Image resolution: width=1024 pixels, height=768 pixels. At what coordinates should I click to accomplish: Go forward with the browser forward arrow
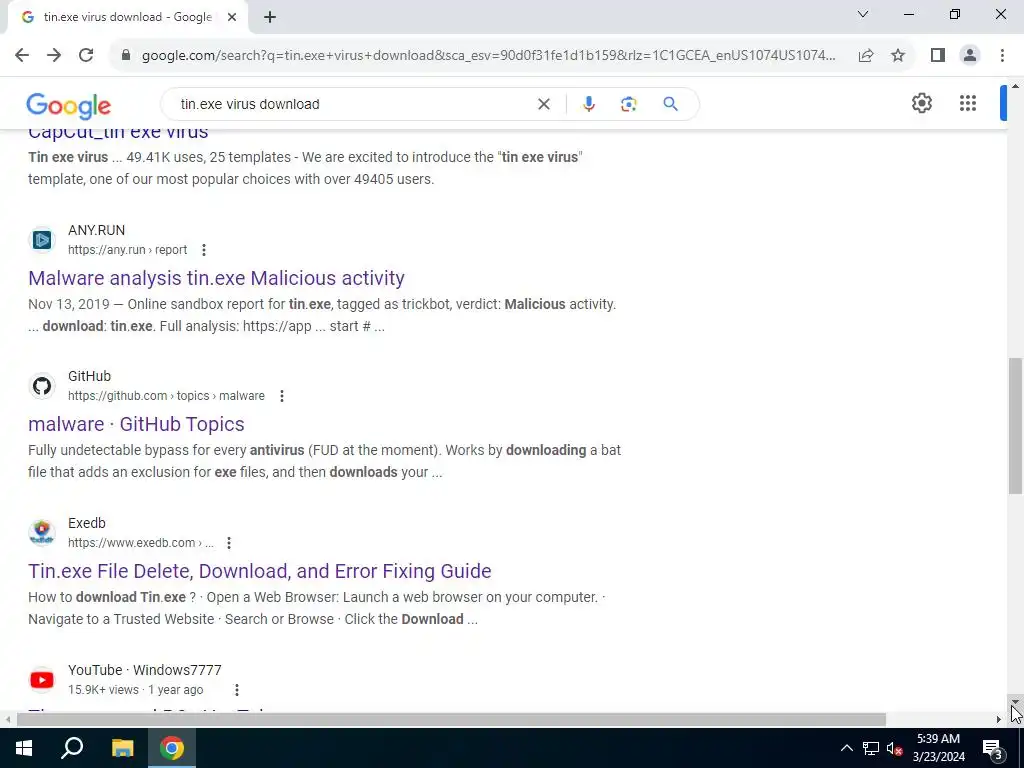pyautogui.click(x=54, y=56)
